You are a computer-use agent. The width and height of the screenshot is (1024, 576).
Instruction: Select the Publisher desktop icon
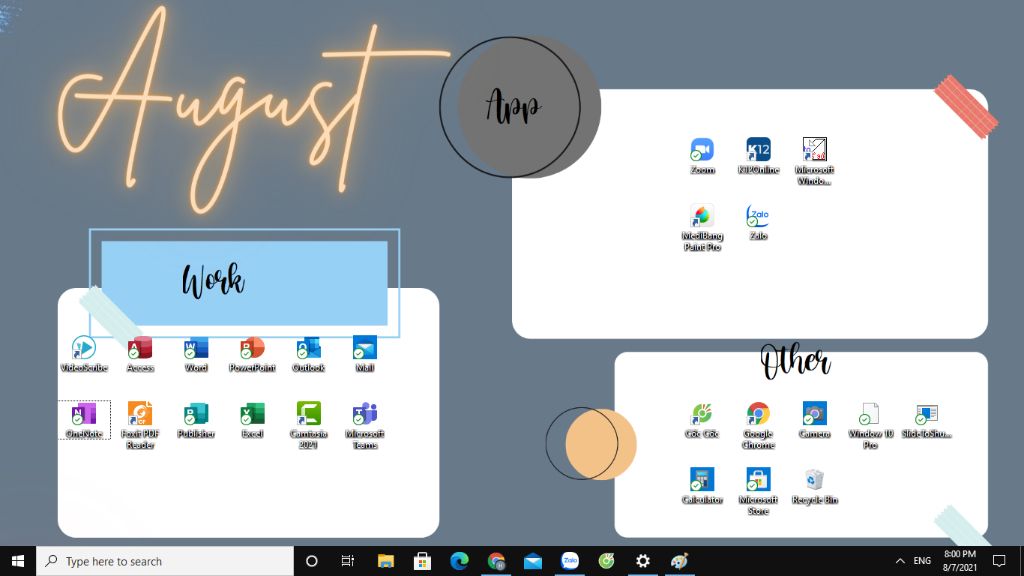(x=196, y=419)
